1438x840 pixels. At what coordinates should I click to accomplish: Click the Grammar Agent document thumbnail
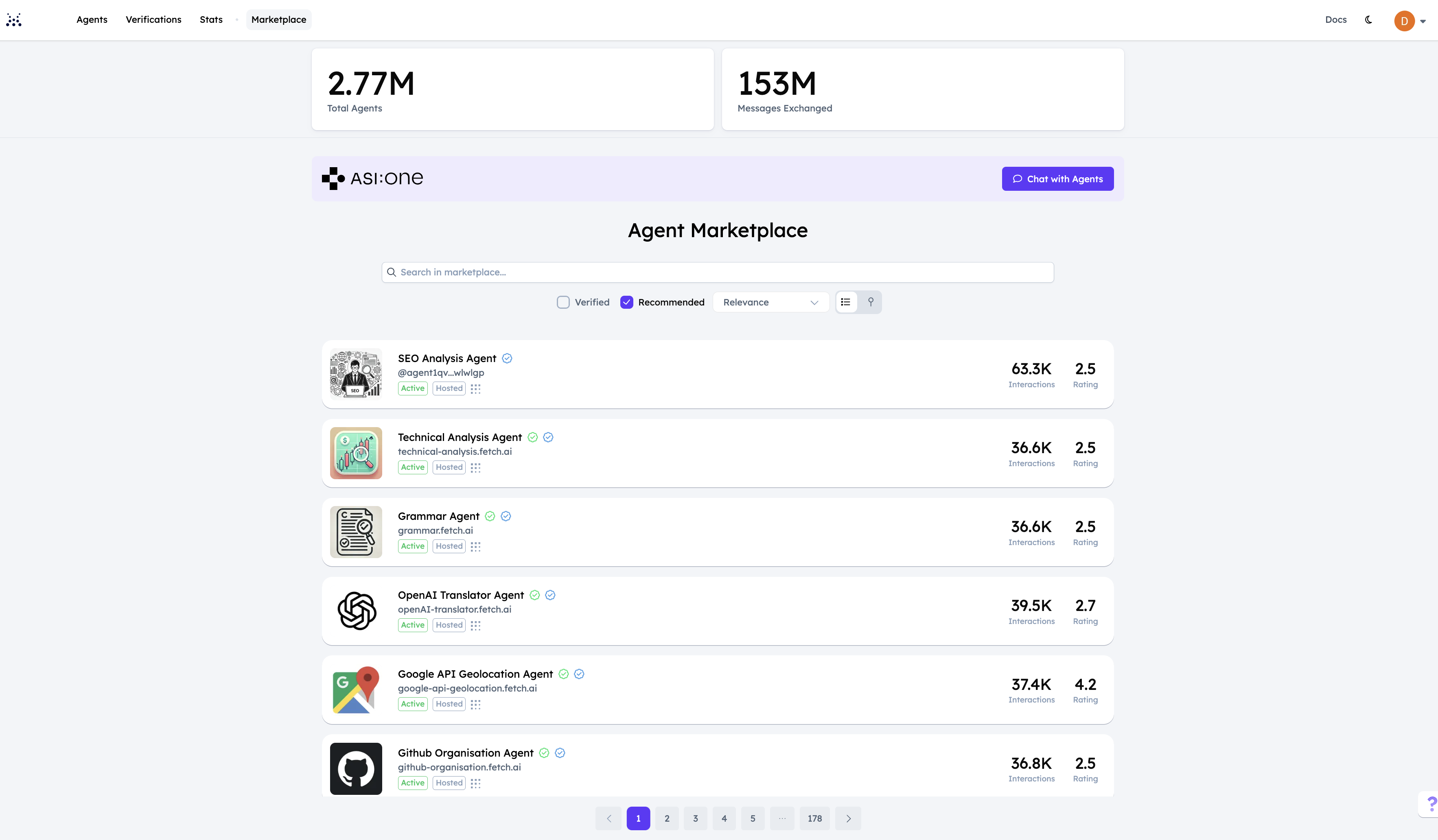click(355, 532)
